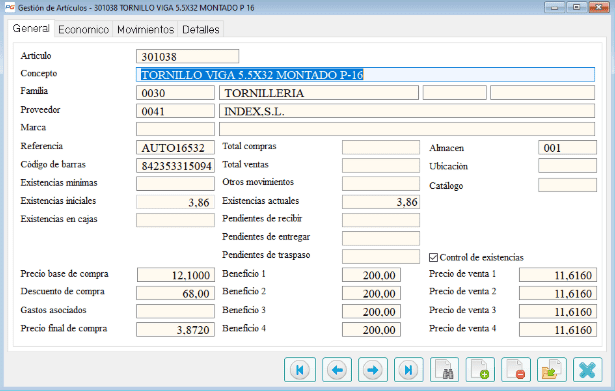Click the Pendientes de recibir field
This screenshot has height=391, width=615.
[x=381, y=220]
